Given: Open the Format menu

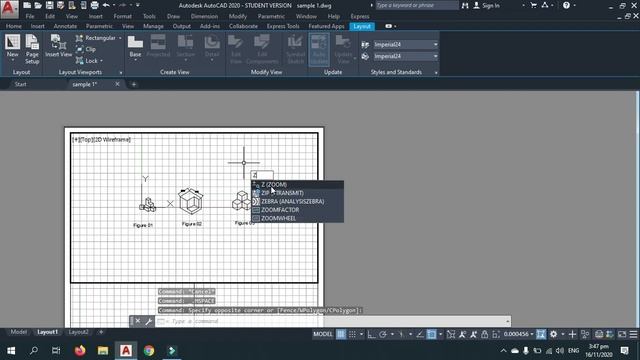Looking at the screenshot, I should tap(122, 16).
